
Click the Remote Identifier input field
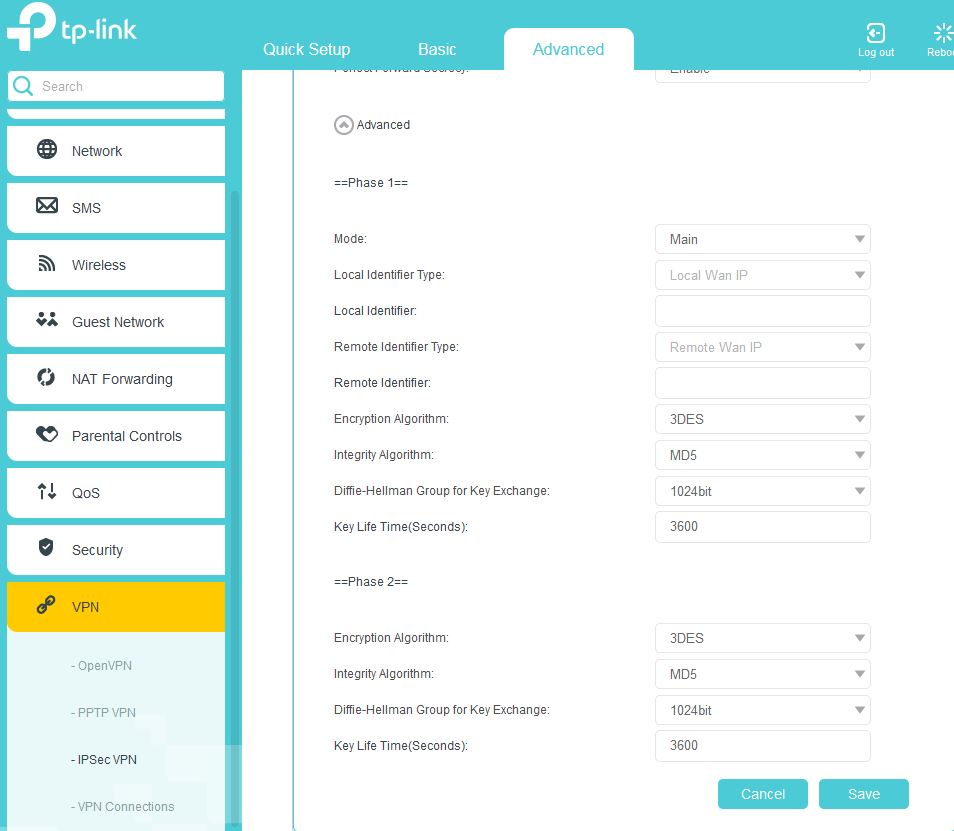click(762, 383)
